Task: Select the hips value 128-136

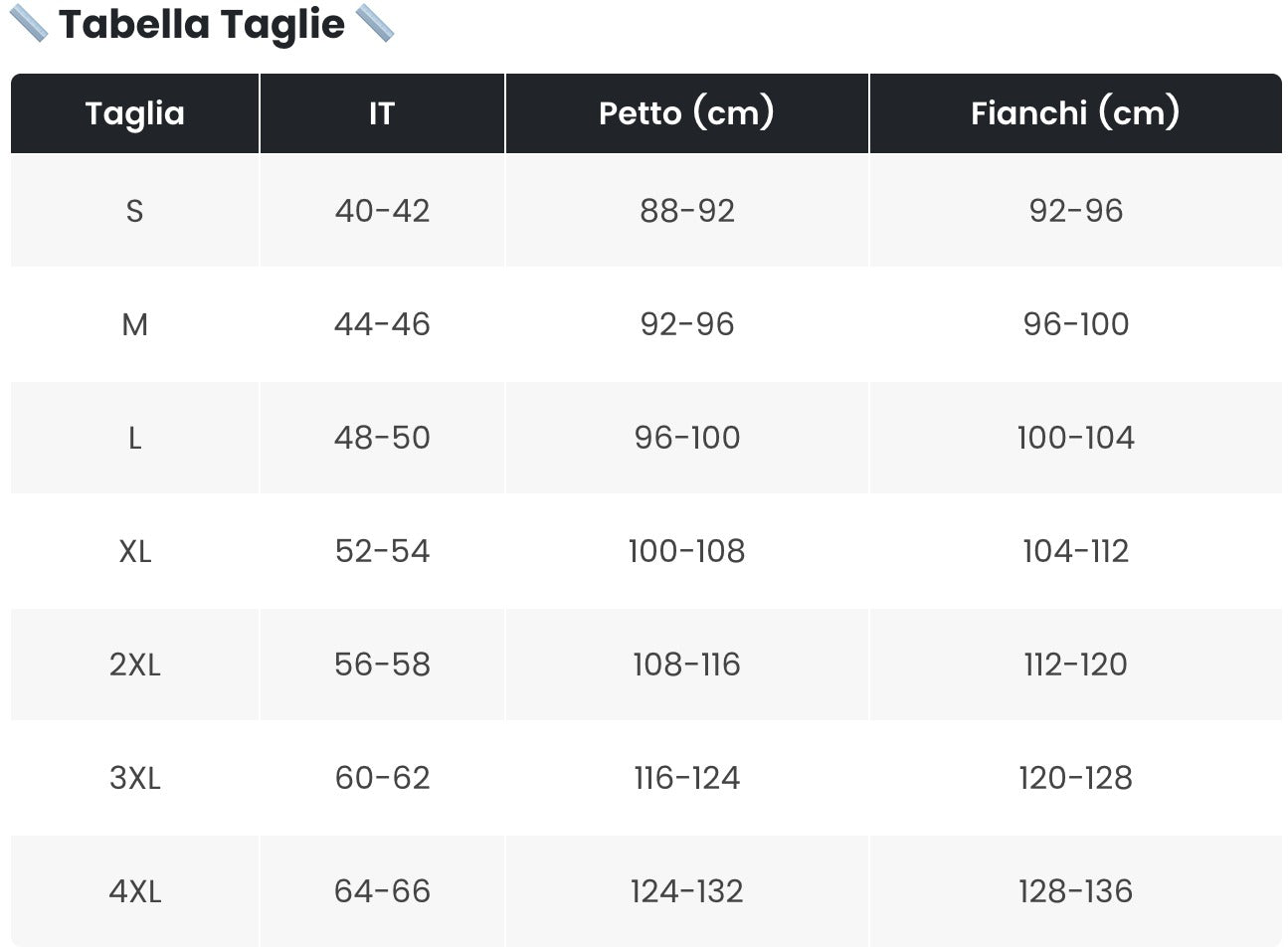Action: pyautogui.click(x=1076, y=891)
